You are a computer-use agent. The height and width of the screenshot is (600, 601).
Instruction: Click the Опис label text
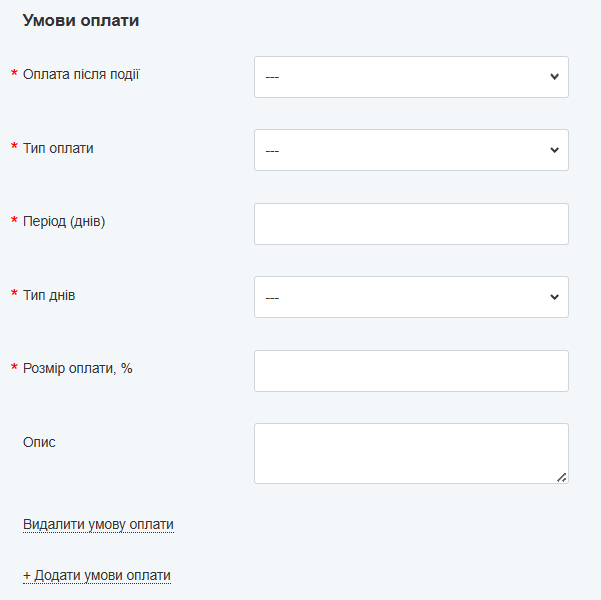[x=39, y=441]
